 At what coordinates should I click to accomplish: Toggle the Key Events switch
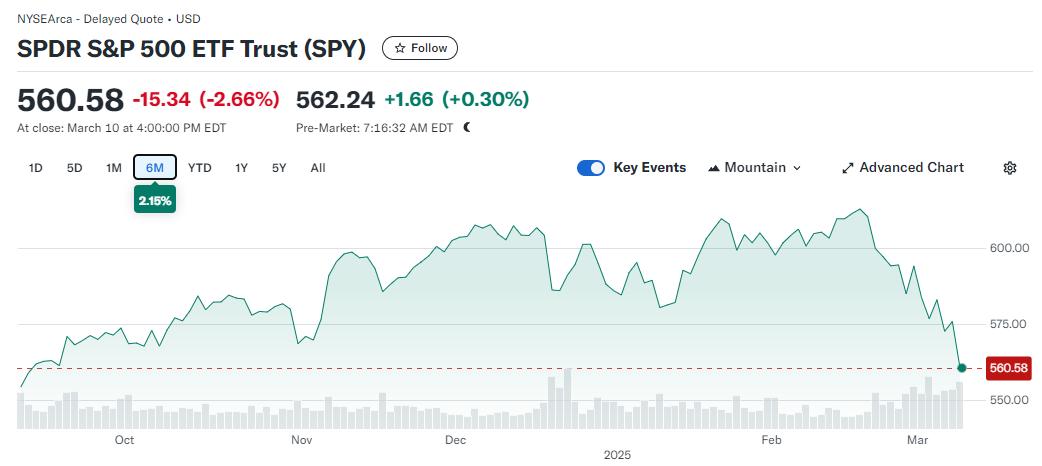[x=591, y=168]
